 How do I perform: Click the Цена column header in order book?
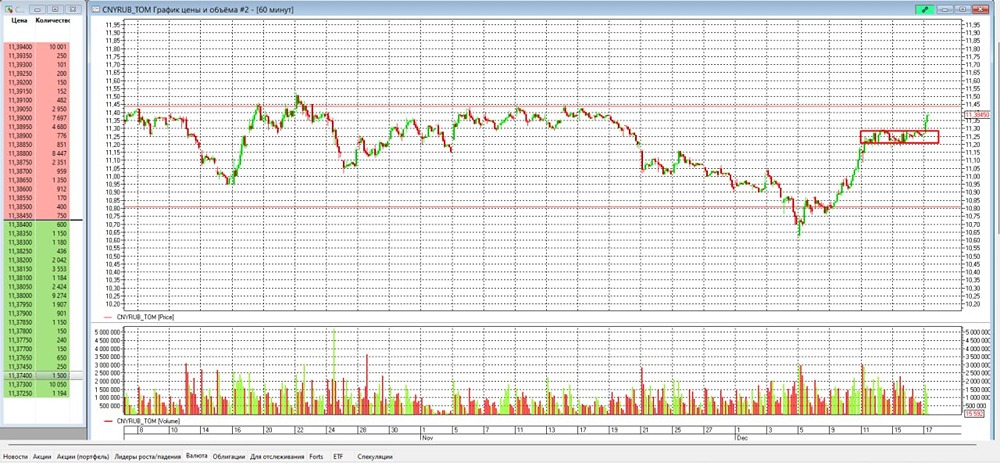point(18,20)
